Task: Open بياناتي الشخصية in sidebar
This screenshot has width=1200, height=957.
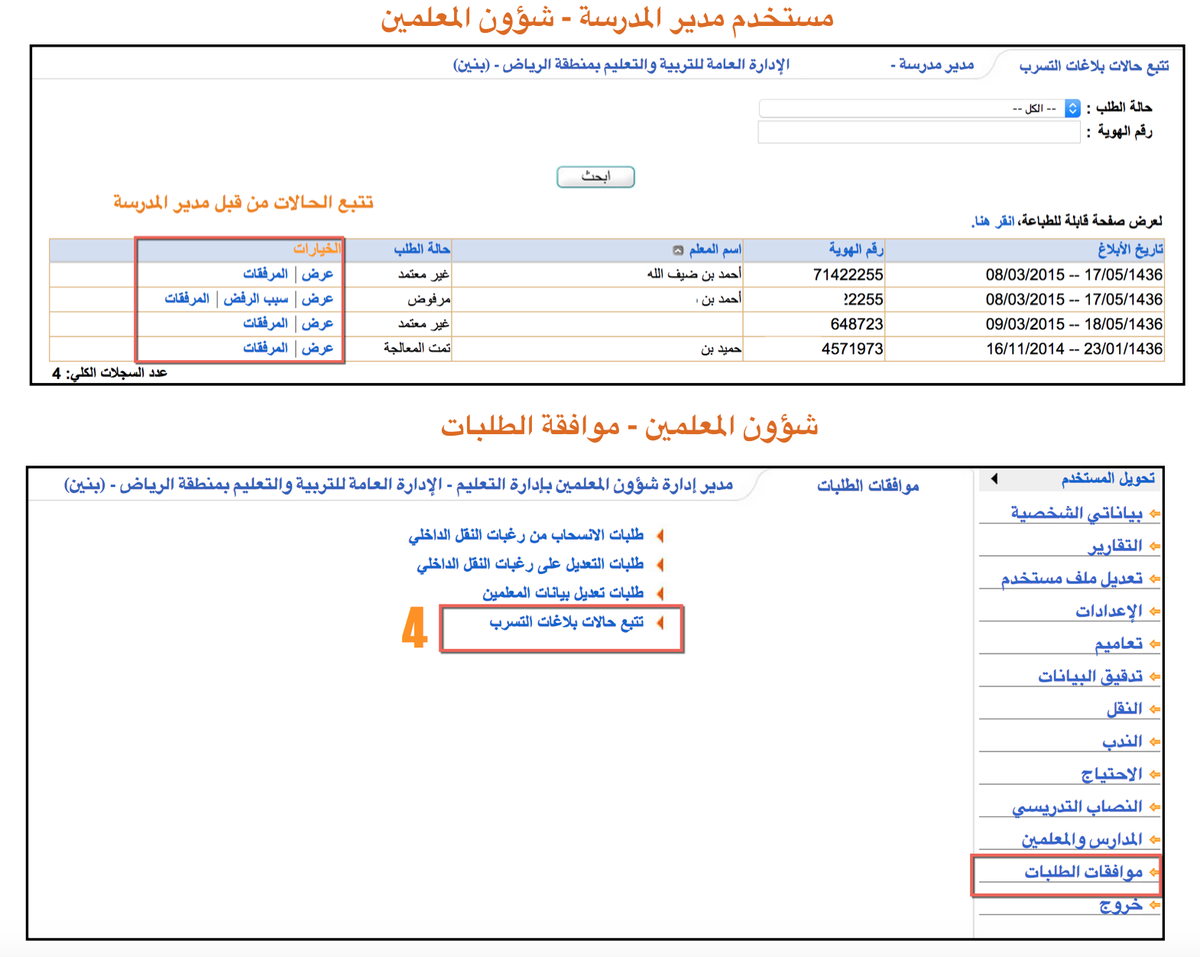Action: (x=1076, y=513)
